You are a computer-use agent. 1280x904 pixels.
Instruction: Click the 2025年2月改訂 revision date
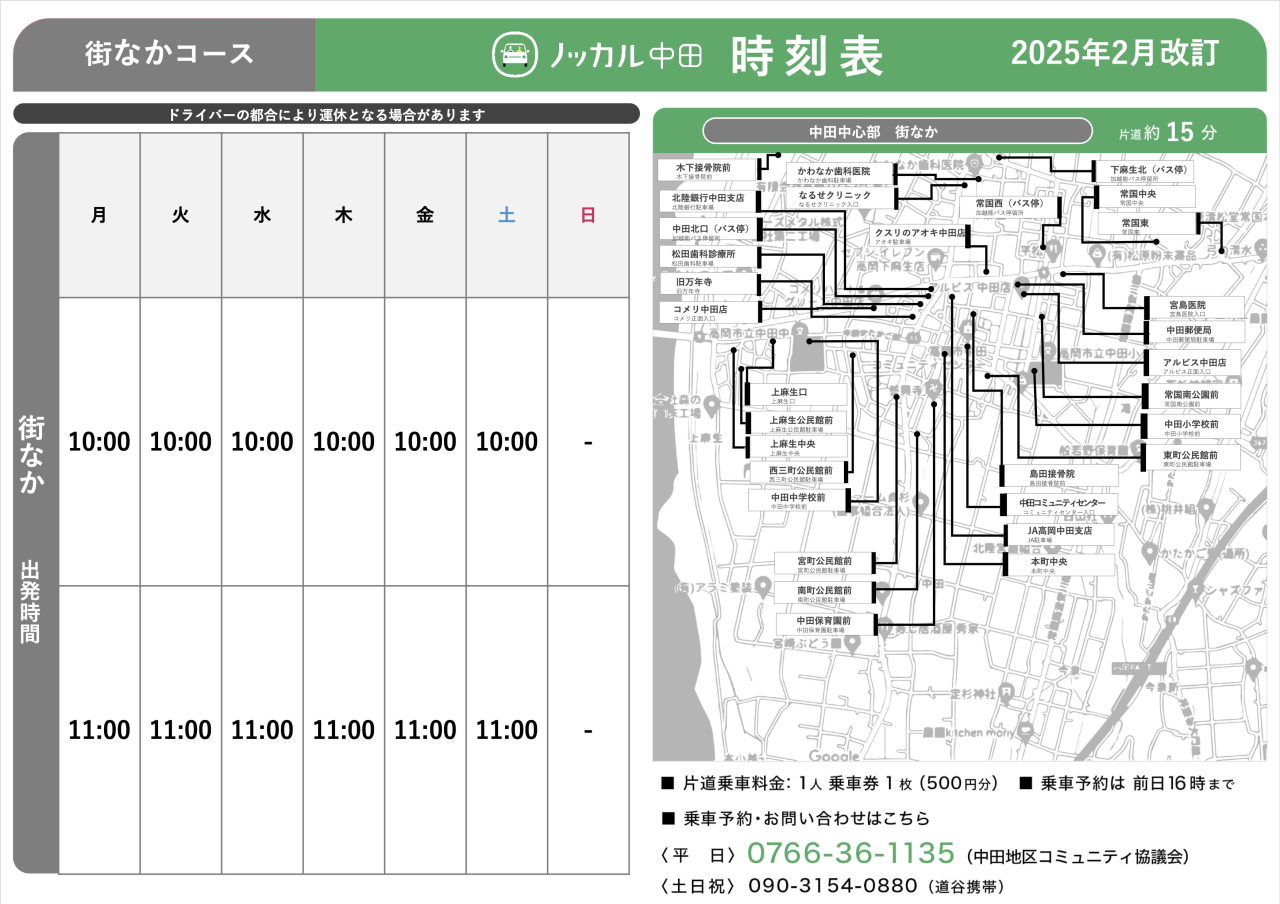[1115, 53]
